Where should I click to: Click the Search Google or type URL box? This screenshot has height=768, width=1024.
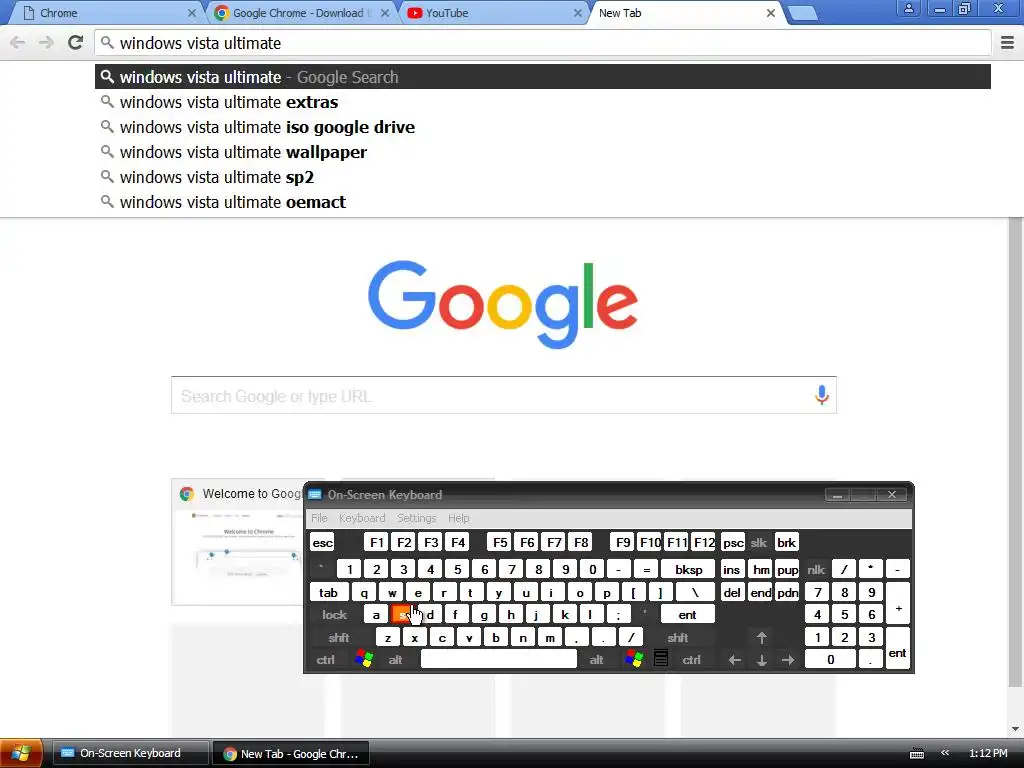coord(504,395)
